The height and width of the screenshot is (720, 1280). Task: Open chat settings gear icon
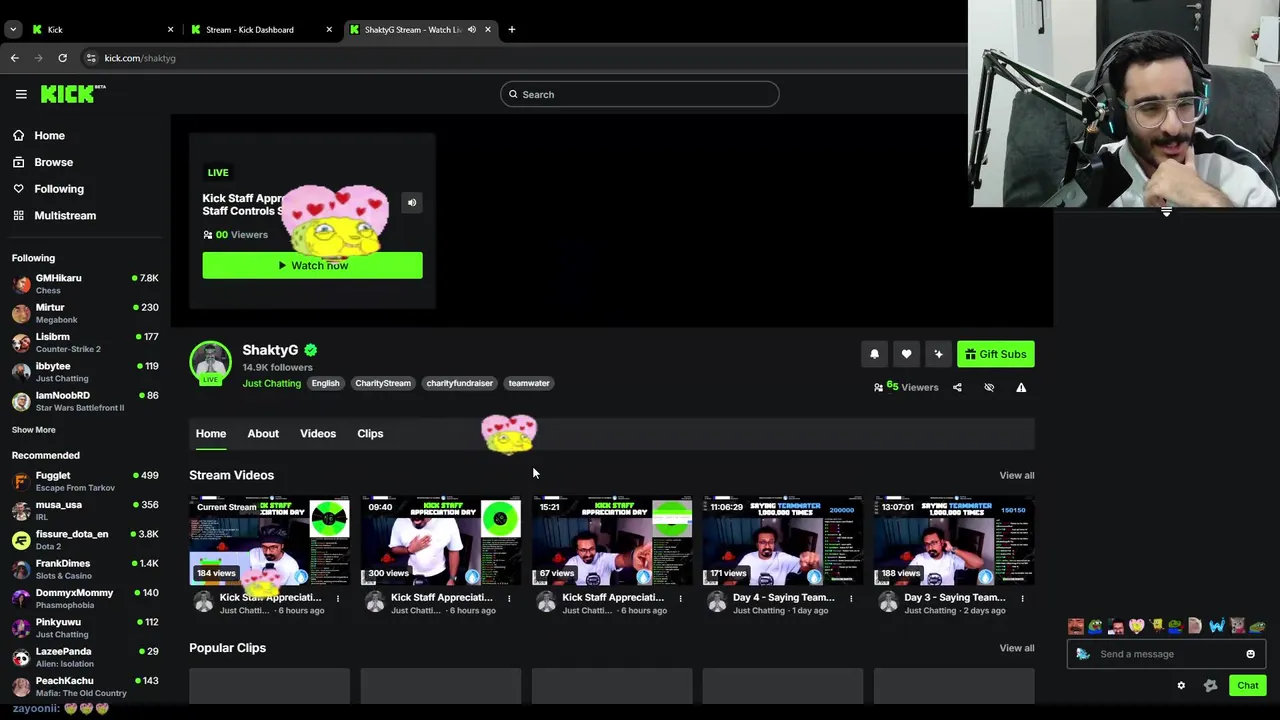tap(1181, 685)
